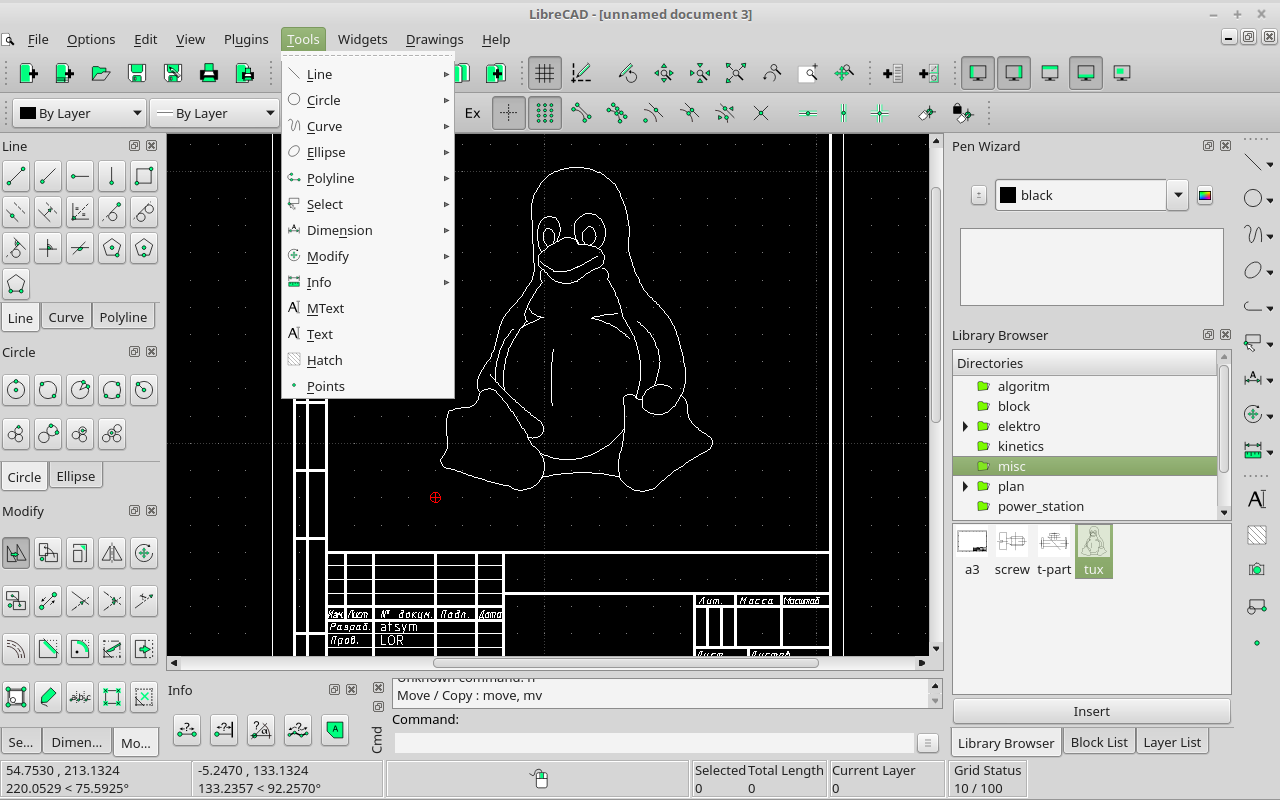Click the Print icon in the toolbar

click(x=209, y=73)
